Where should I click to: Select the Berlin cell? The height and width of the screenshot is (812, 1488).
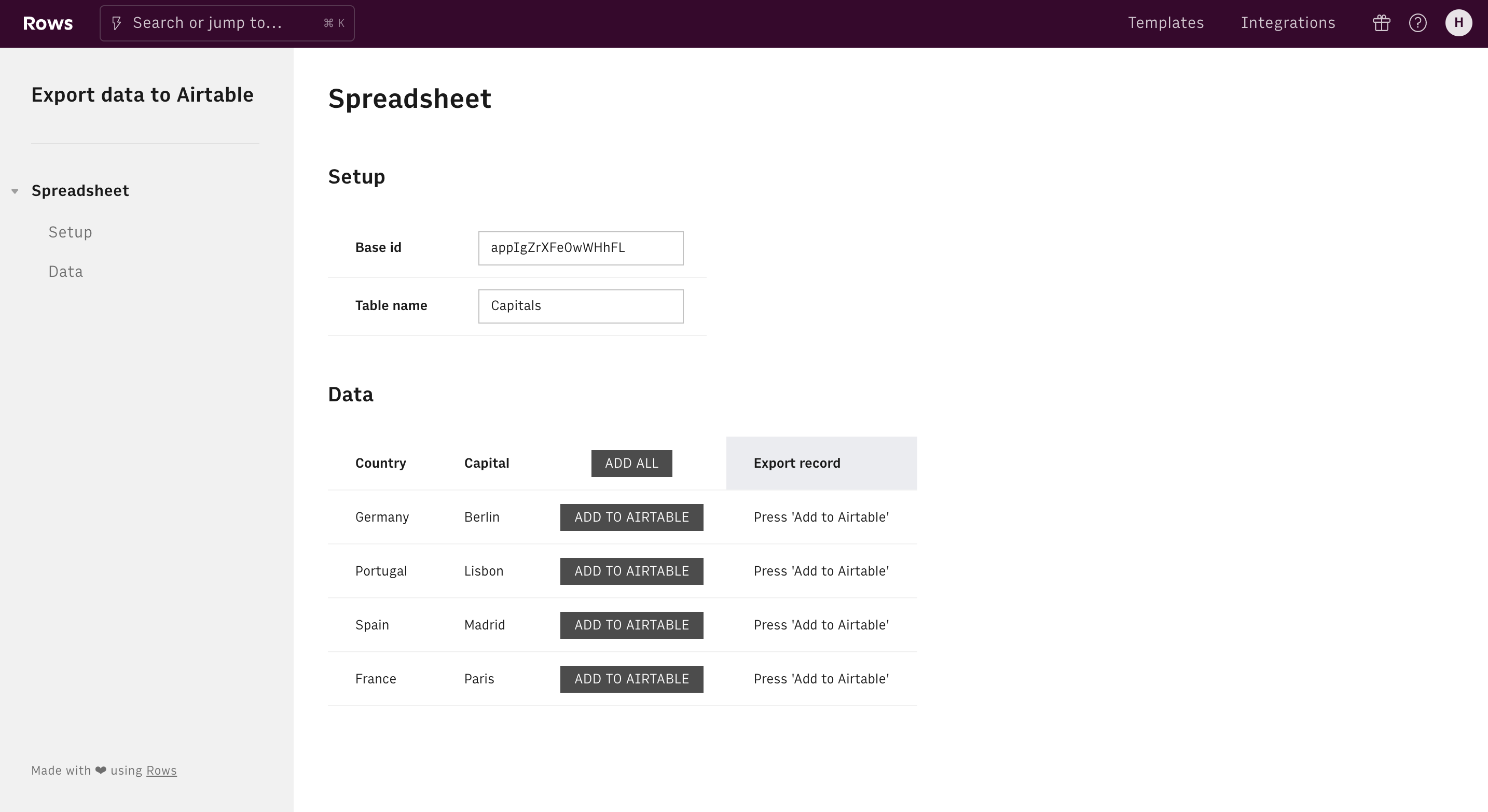point(482,517)
